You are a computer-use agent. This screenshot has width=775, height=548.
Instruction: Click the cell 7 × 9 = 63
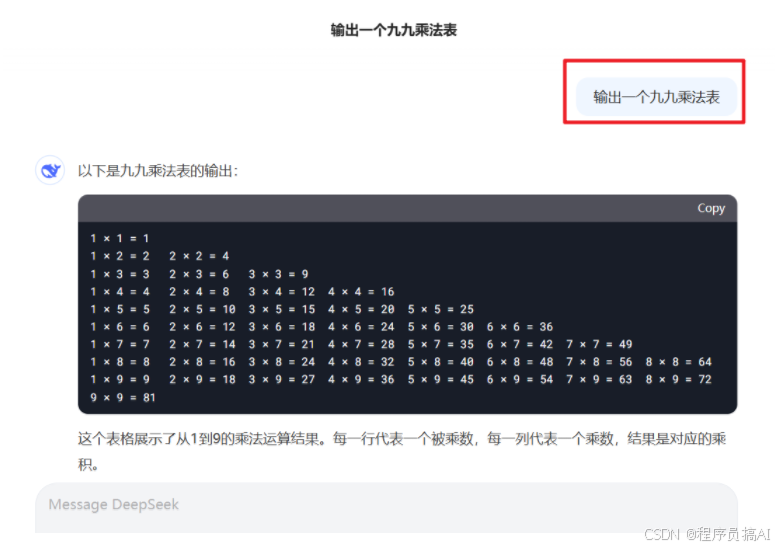tap(599, 379)
